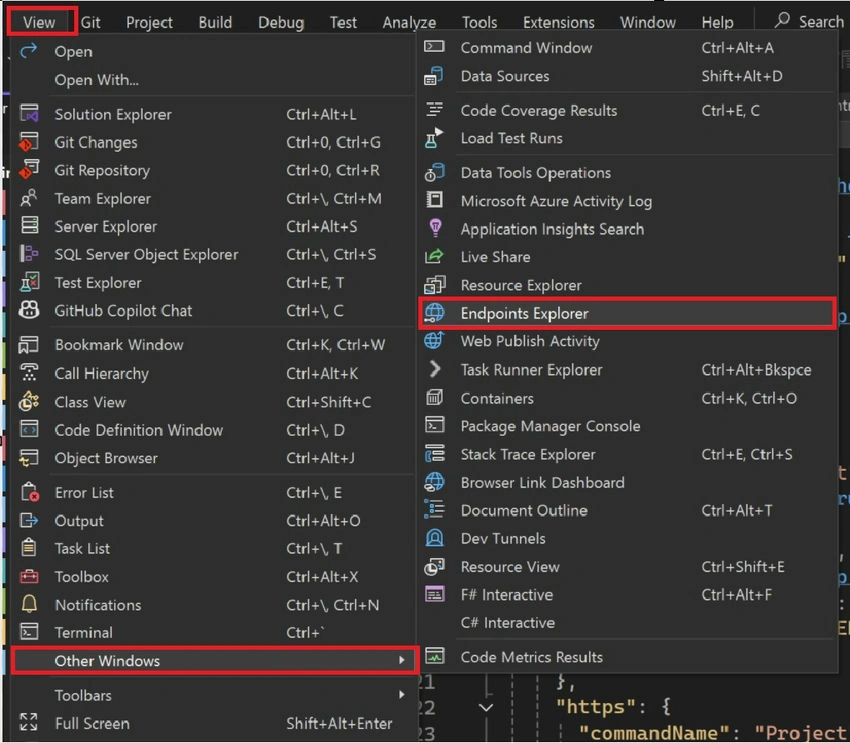This screenshot has height=743, width=850.
Task: Click the Error List icon
Action: pos(29,493)
